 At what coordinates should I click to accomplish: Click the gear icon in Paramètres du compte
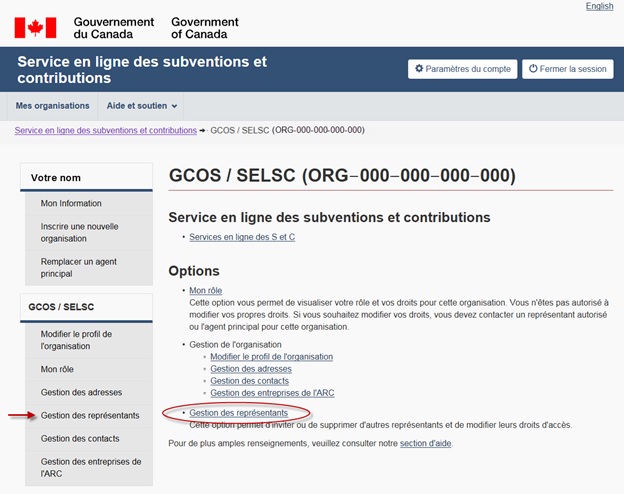tap(420, 69)
